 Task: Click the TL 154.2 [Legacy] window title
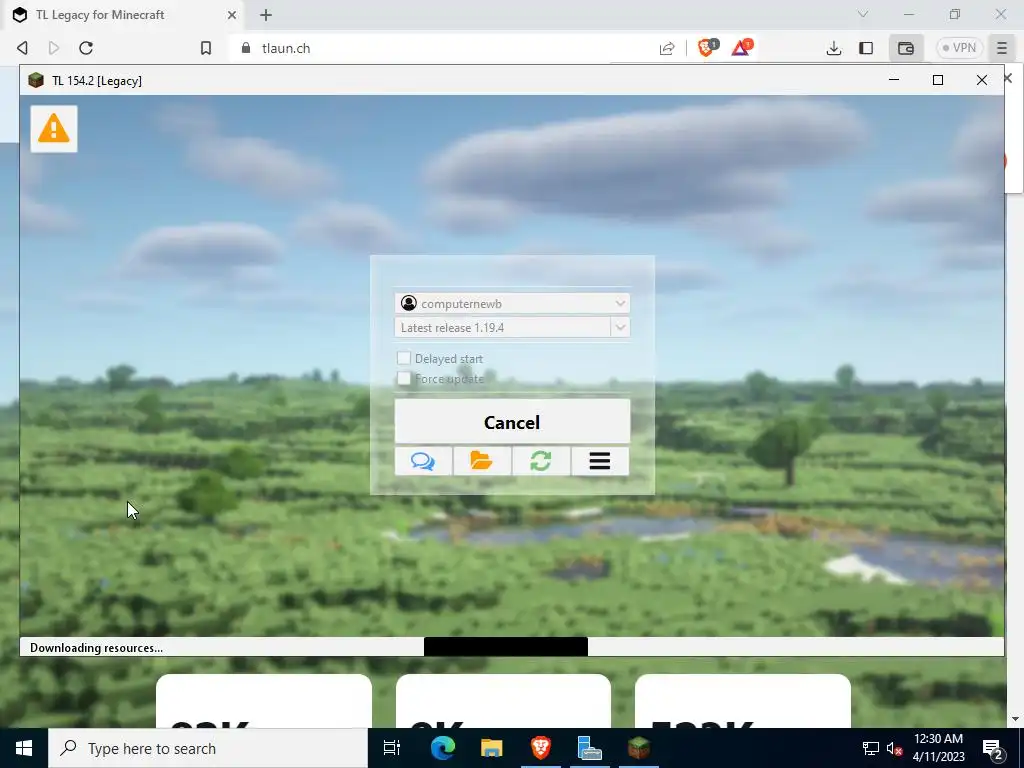(97, 80)
